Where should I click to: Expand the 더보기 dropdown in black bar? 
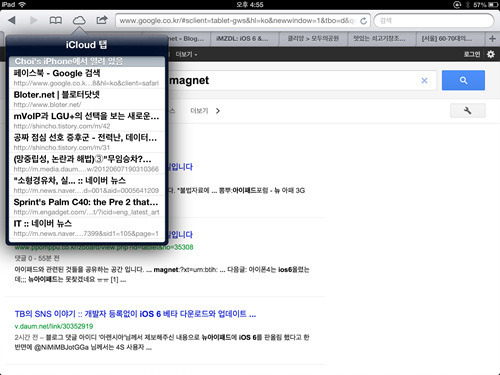click(x=186, y=54)
